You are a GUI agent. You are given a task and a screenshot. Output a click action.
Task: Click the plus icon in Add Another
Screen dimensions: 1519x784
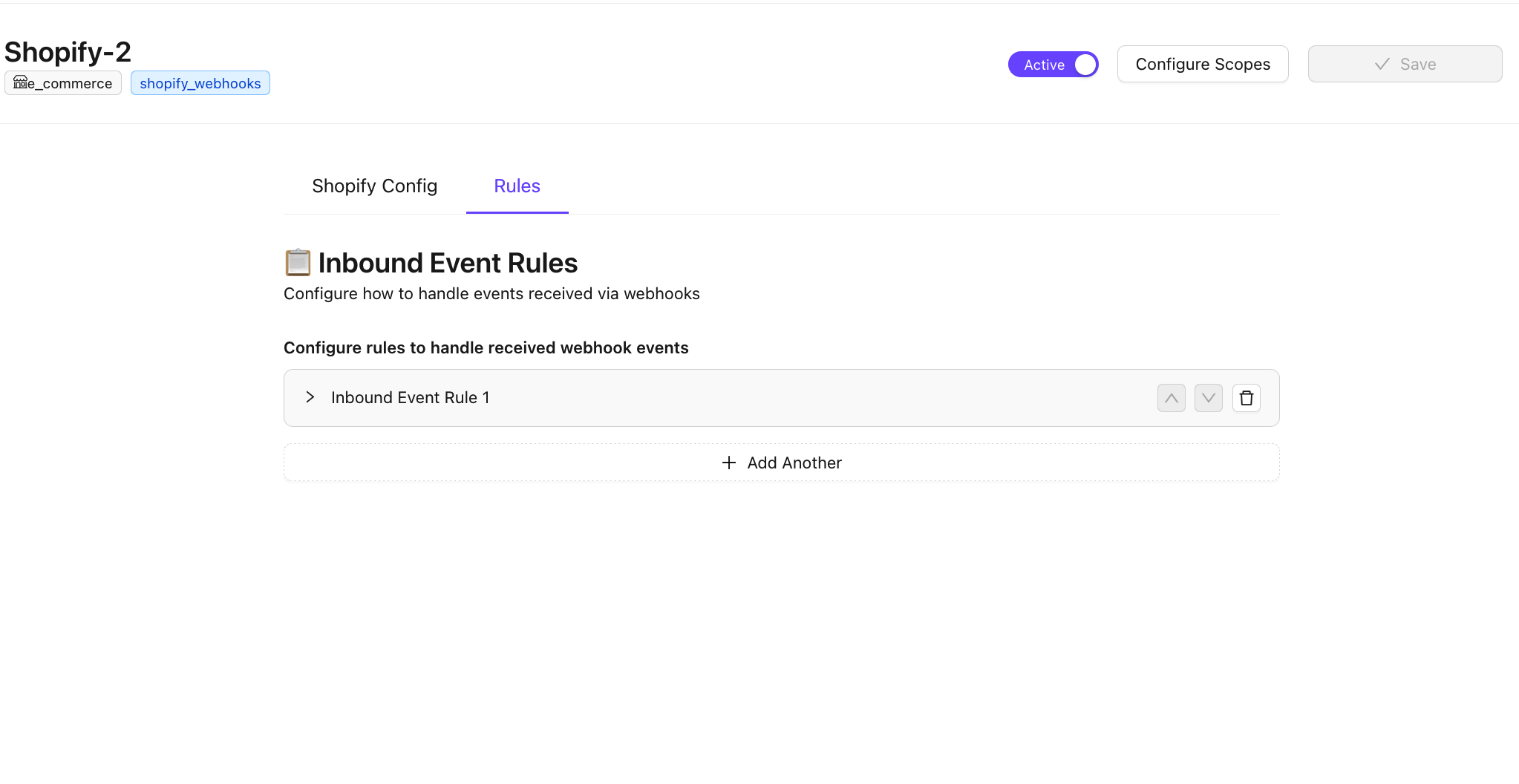pyautogui.click(x=729, y=463)
